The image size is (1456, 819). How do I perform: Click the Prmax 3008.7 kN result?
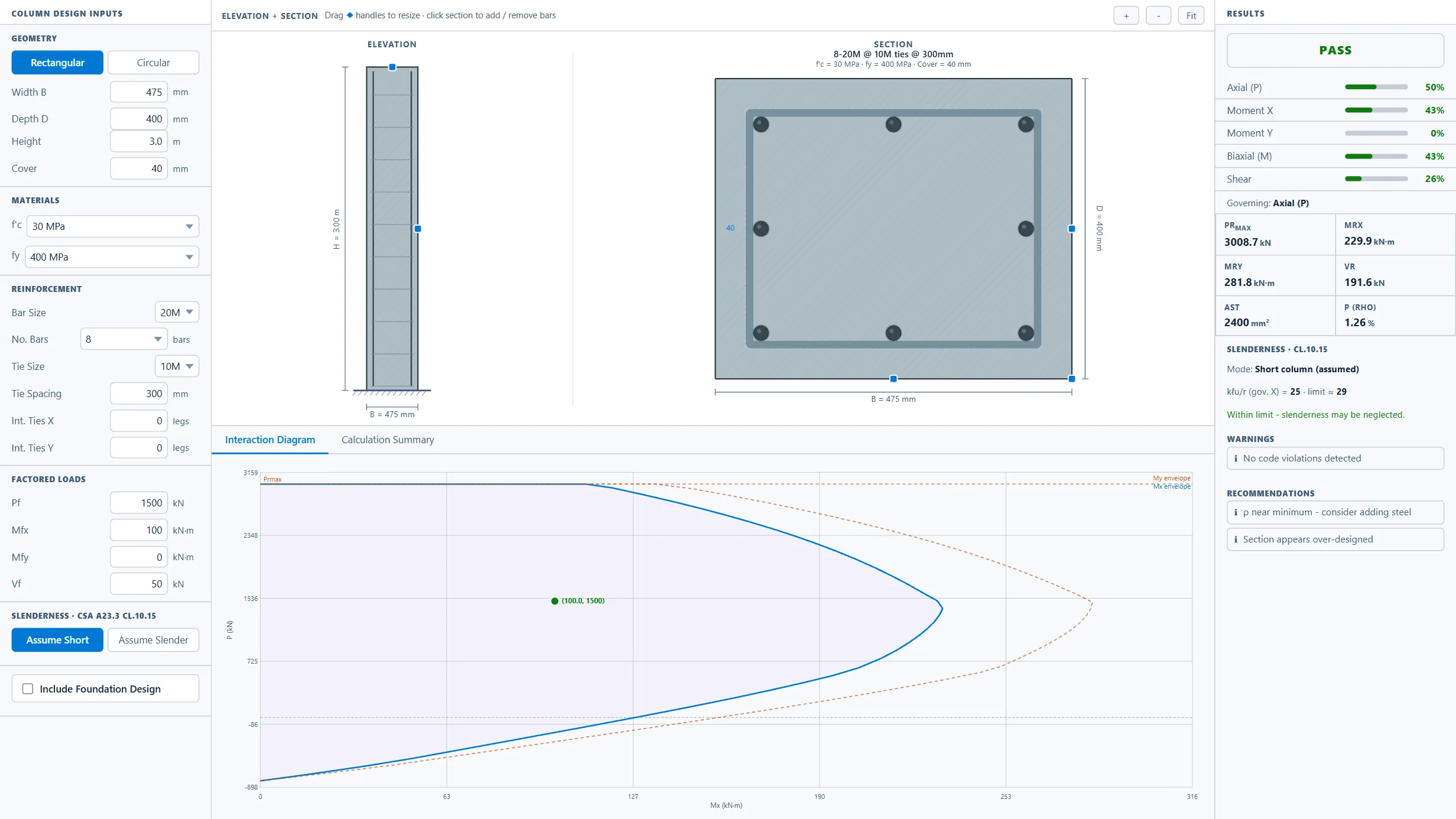[1275, 235]
